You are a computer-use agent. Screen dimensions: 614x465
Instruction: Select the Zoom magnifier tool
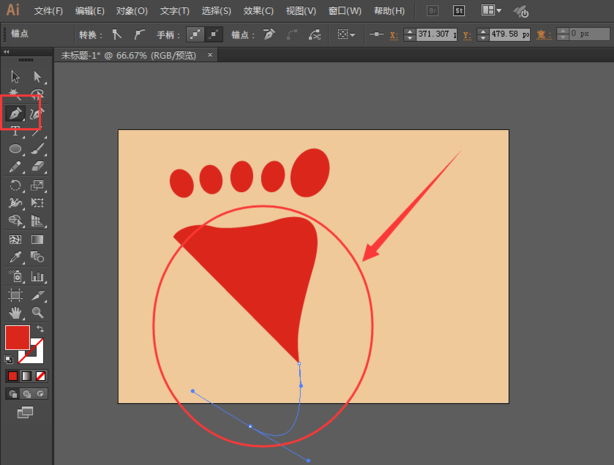pos(37,312)
